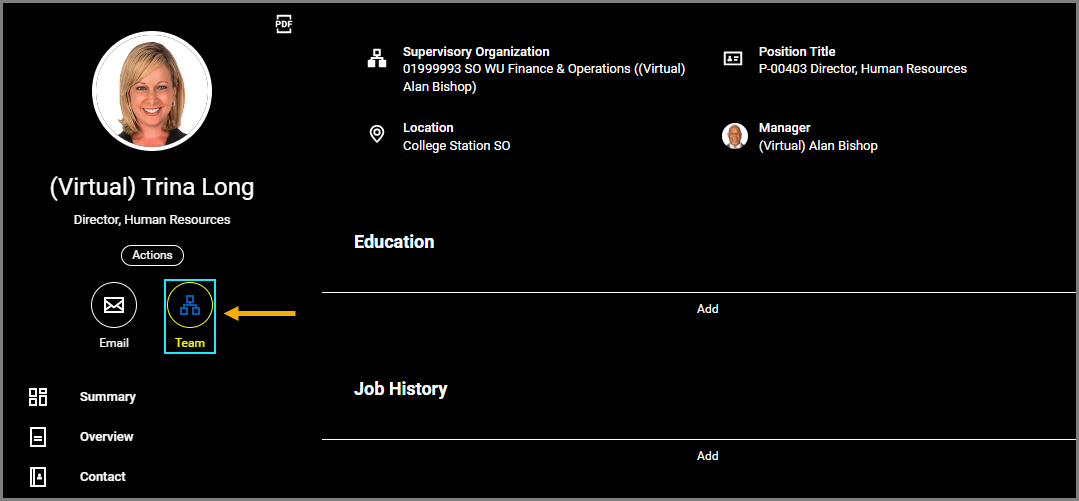Click Alan Bishop's manager photo thumbnail
Image resolution: width=1079 pixels, height=501 pixels.
click(735, 136)
